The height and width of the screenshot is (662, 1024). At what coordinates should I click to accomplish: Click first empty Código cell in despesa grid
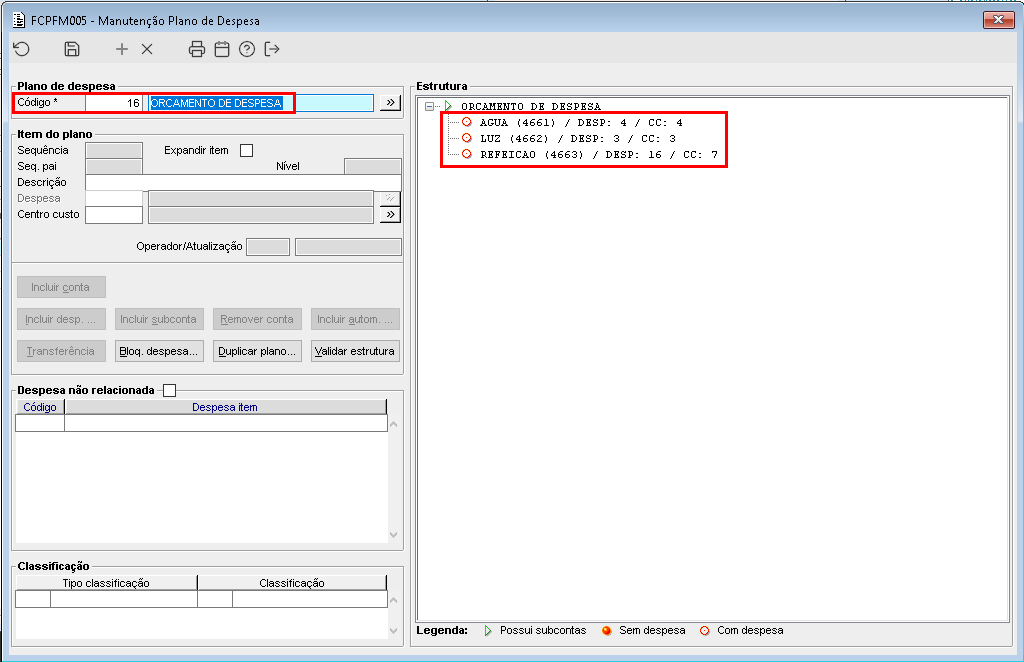pyautogui.click(x=40, y=423)
